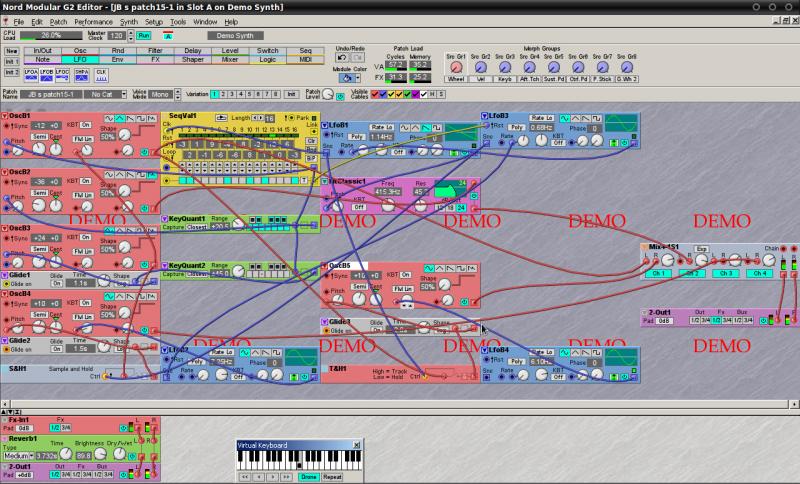Add the ShpA module from the toolbar

82,75
